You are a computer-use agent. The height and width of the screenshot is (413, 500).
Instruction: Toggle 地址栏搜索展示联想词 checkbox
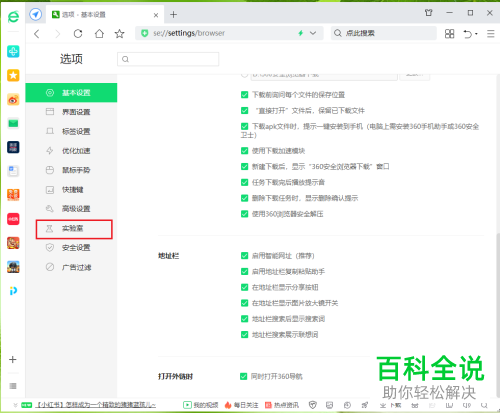pyautogui.click(x=244, y=334)
